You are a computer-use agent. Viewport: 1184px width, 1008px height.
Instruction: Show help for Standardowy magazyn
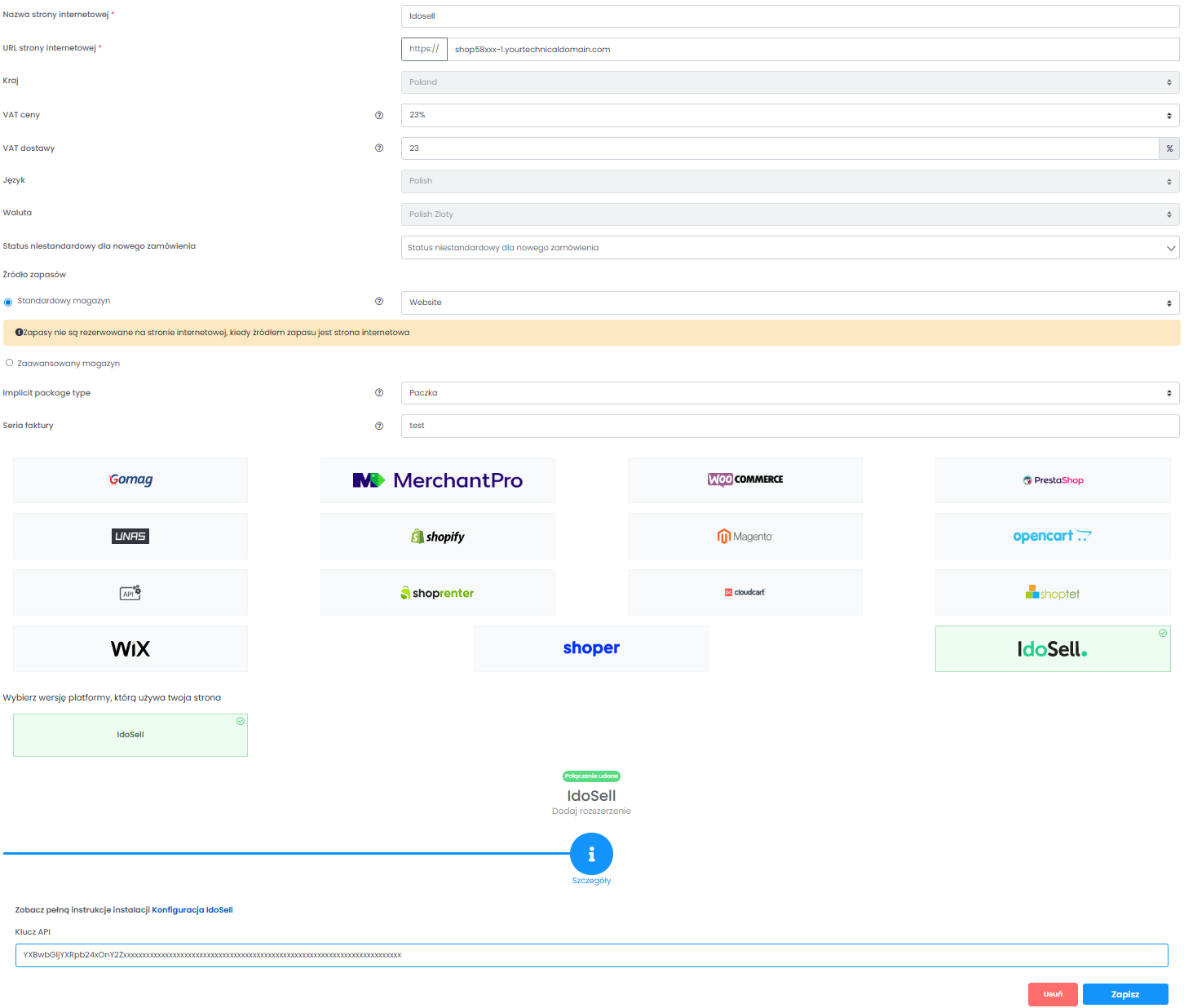click(379, 301)
